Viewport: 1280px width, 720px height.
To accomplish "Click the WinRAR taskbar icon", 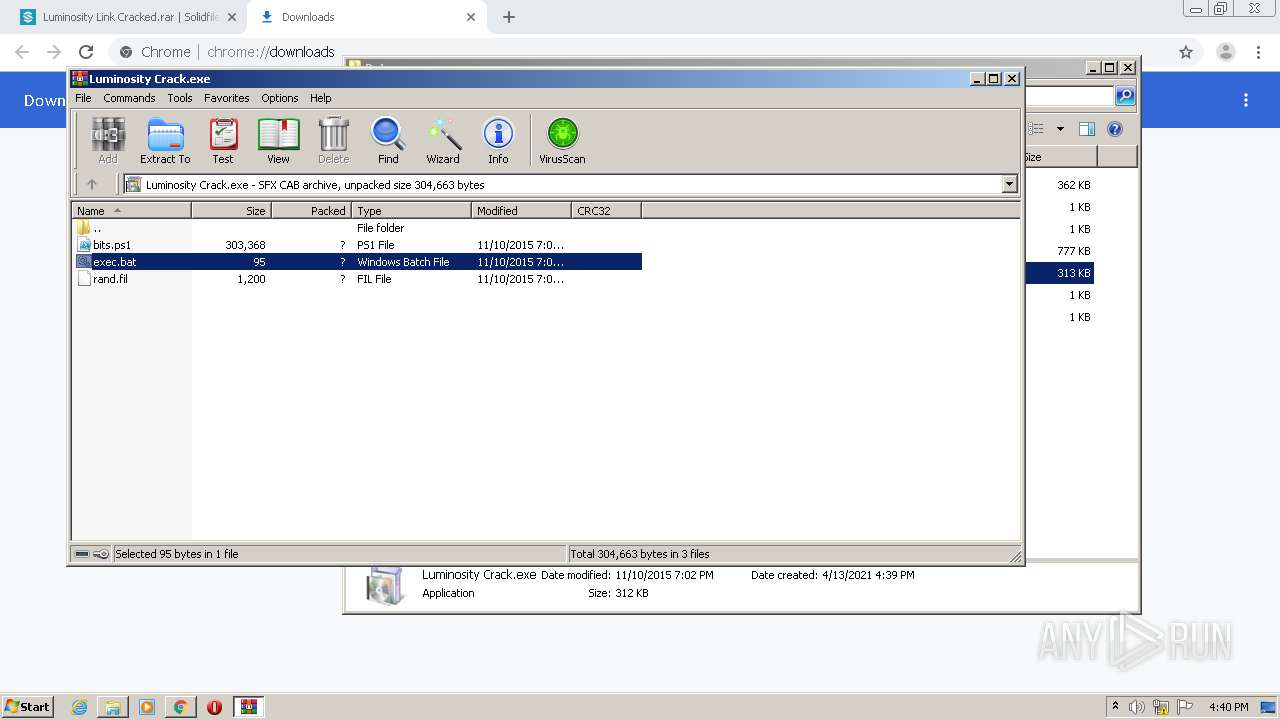I will 249,707.
